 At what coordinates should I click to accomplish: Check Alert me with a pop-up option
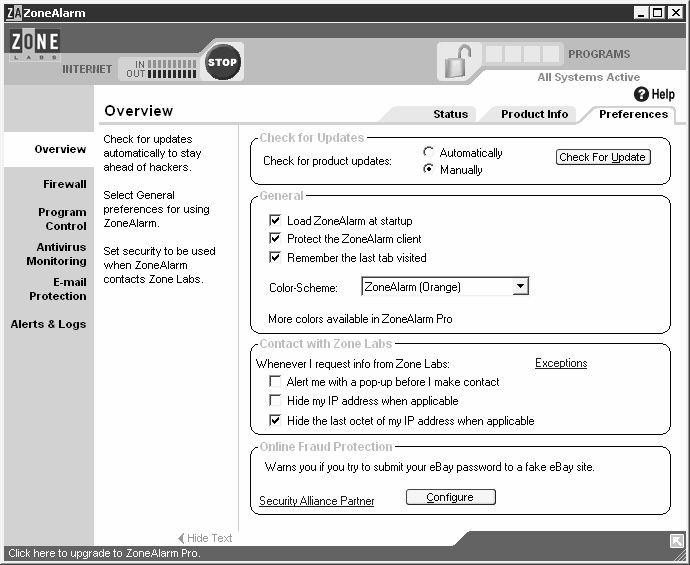pos(275,381)
